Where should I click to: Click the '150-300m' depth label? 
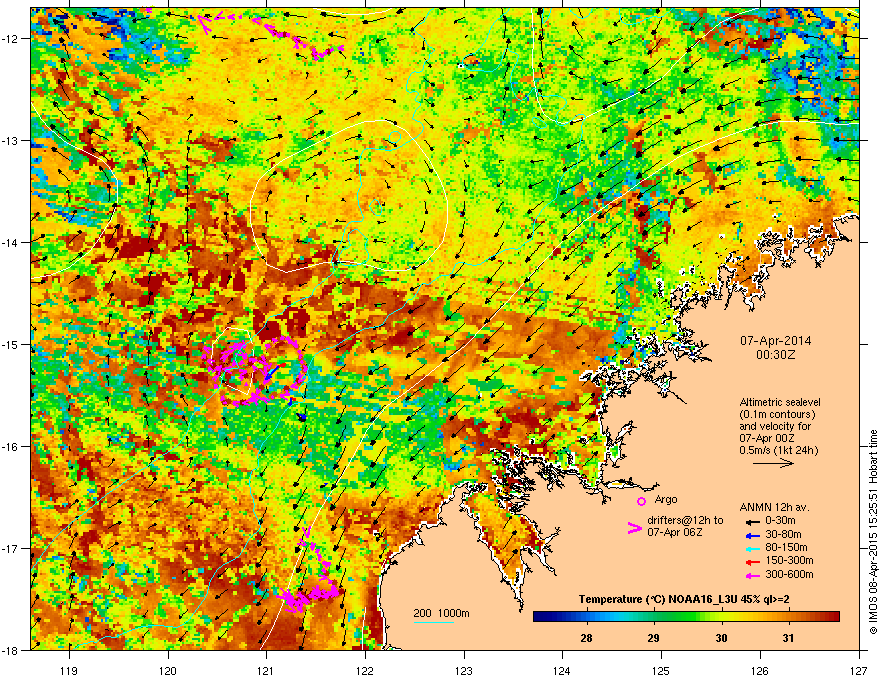(789, 560)
